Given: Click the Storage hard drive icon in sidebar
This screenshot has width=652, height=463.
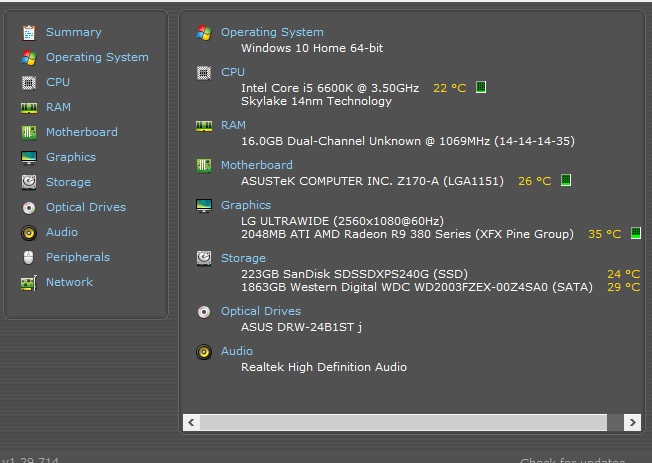Looking at the screenshot, I should [29, 182].
